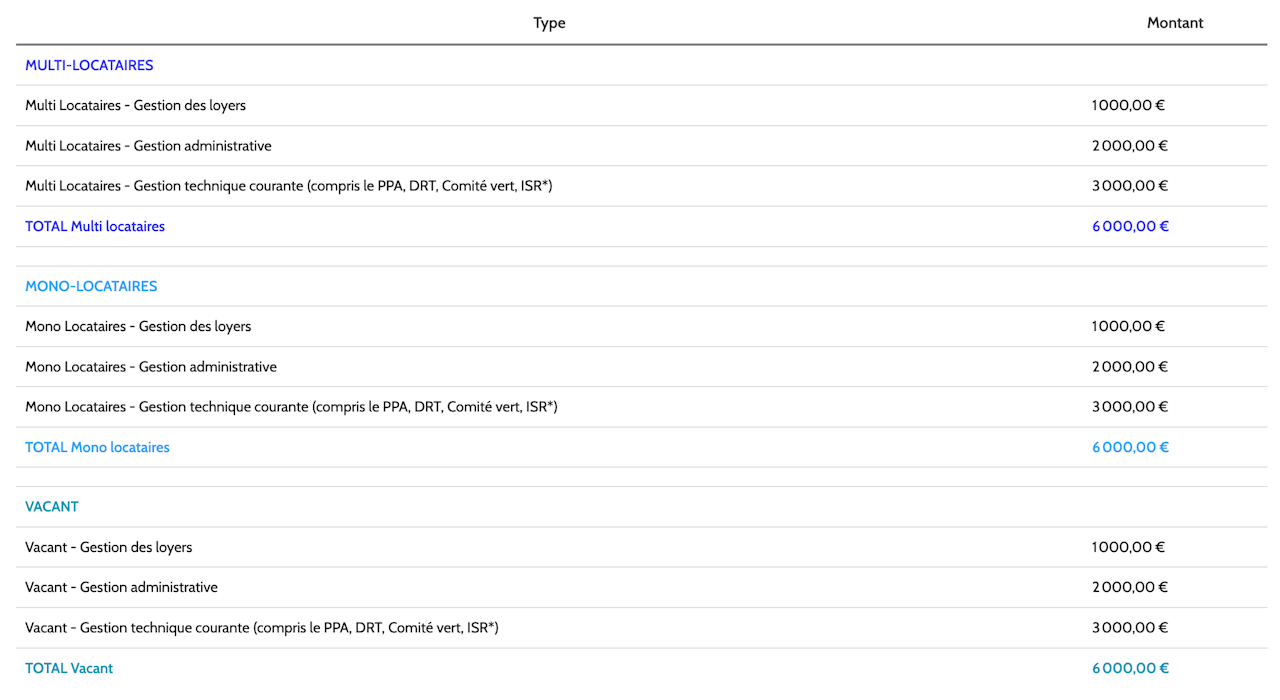Click the Mono Locataires - Gestion des loyers row
This screenshot has height=700, width=1280.
click(x=641, y=326)
